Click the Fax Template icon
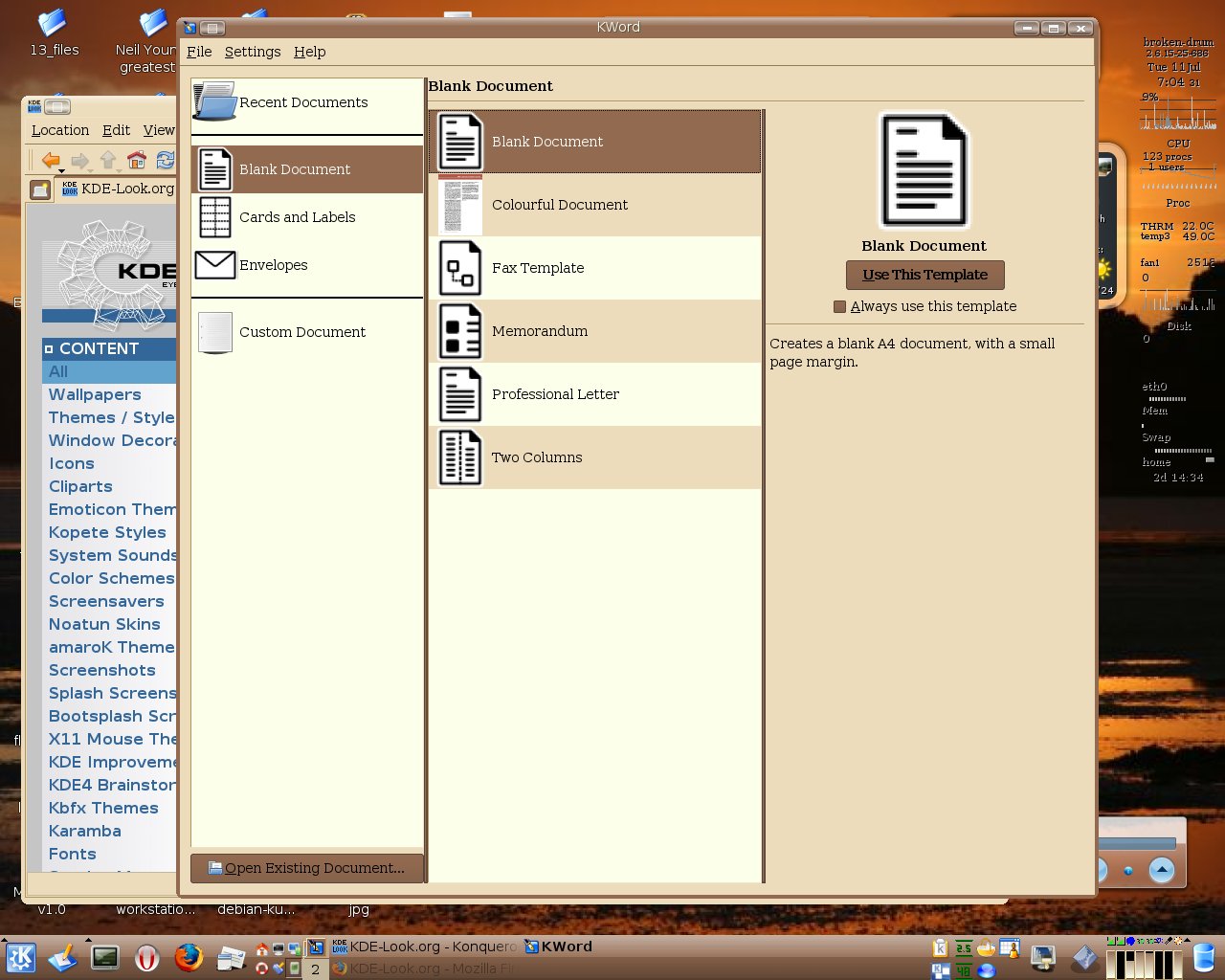 point(460,268)
